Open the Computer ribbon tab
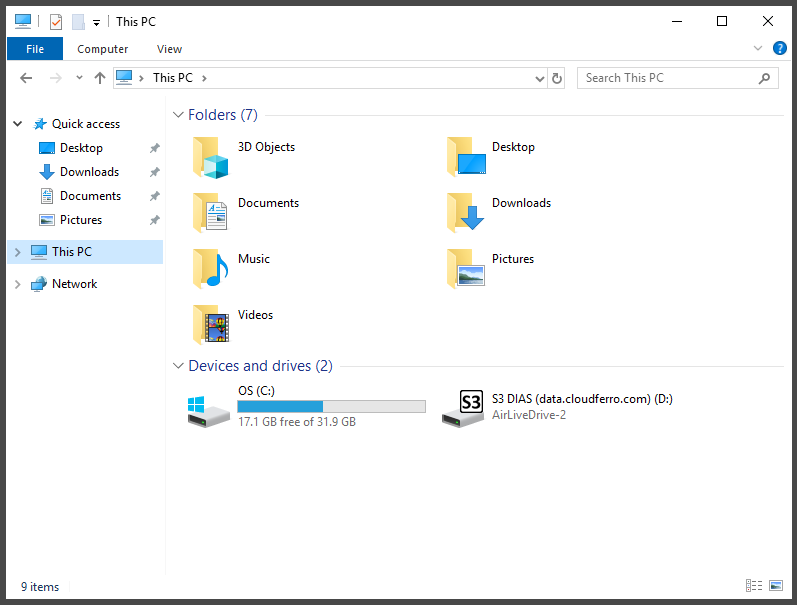 103,49
